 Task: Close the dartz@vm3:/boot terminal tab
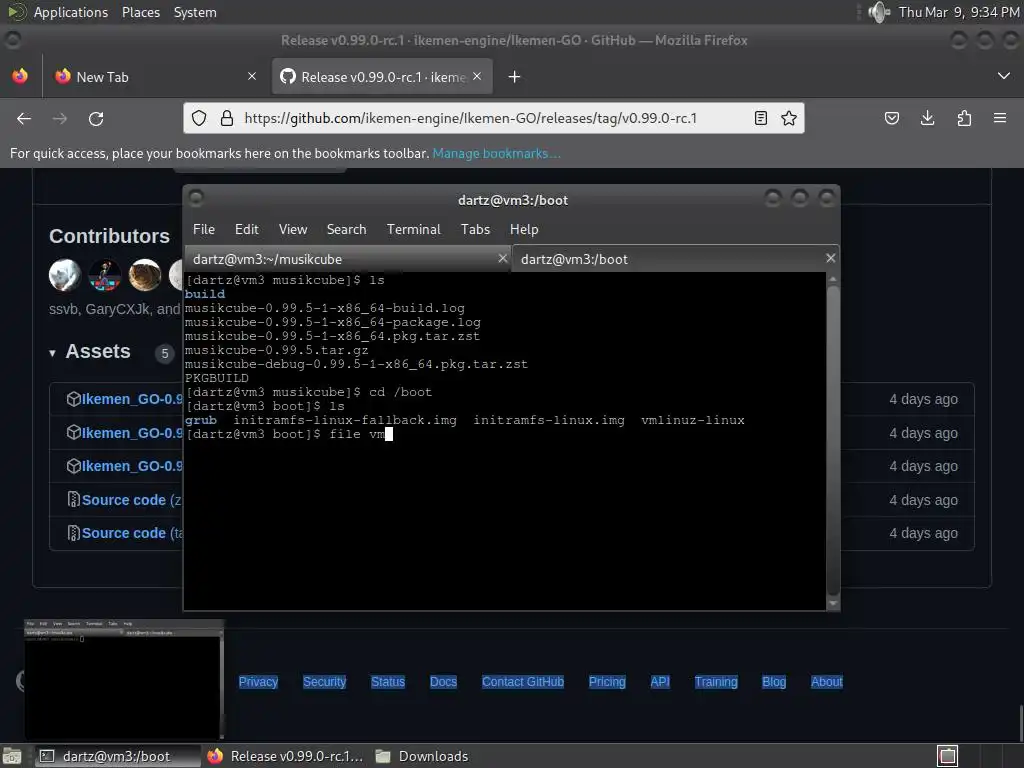831,259
